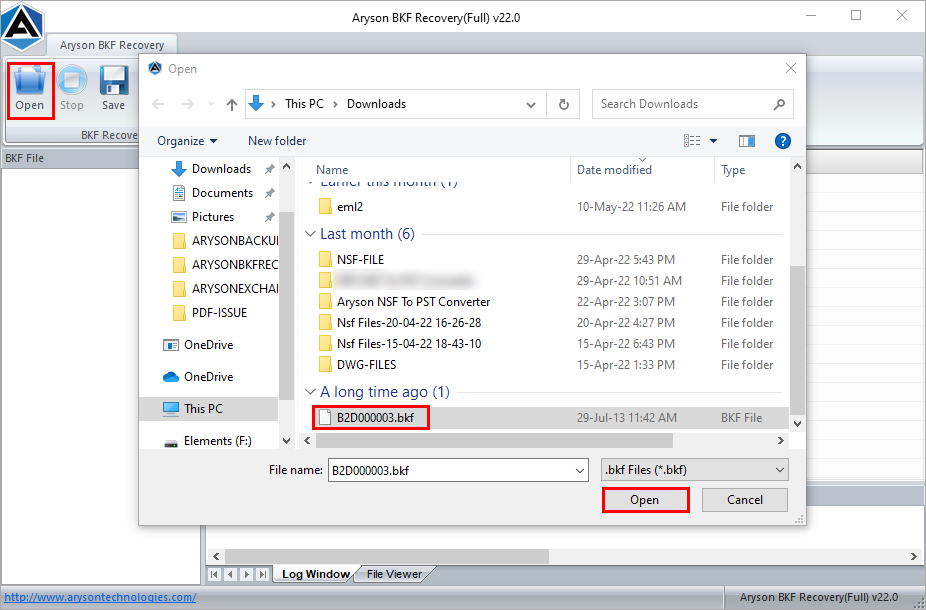Image resolution: width=926 pixels, height=610 pixels.
Task: Collapse the Last month group
Action: 310,234
